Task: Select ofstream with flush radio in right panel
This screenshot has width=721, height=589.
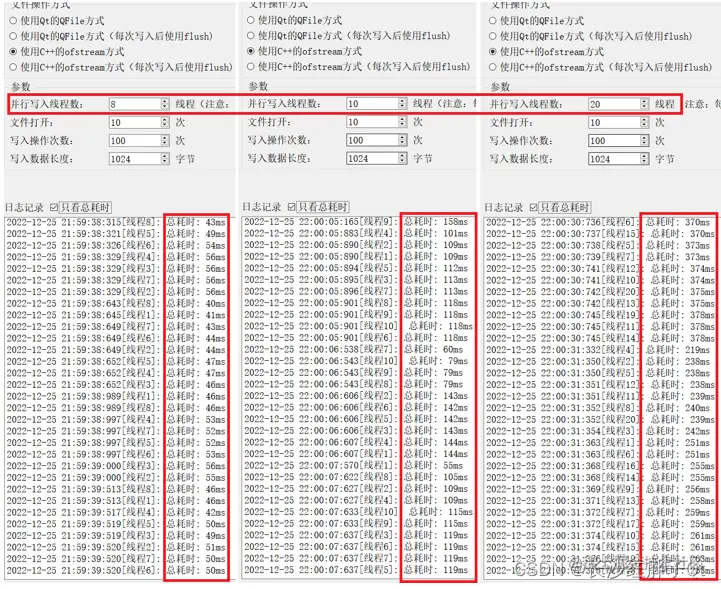Action: click(x=493, y=67)
